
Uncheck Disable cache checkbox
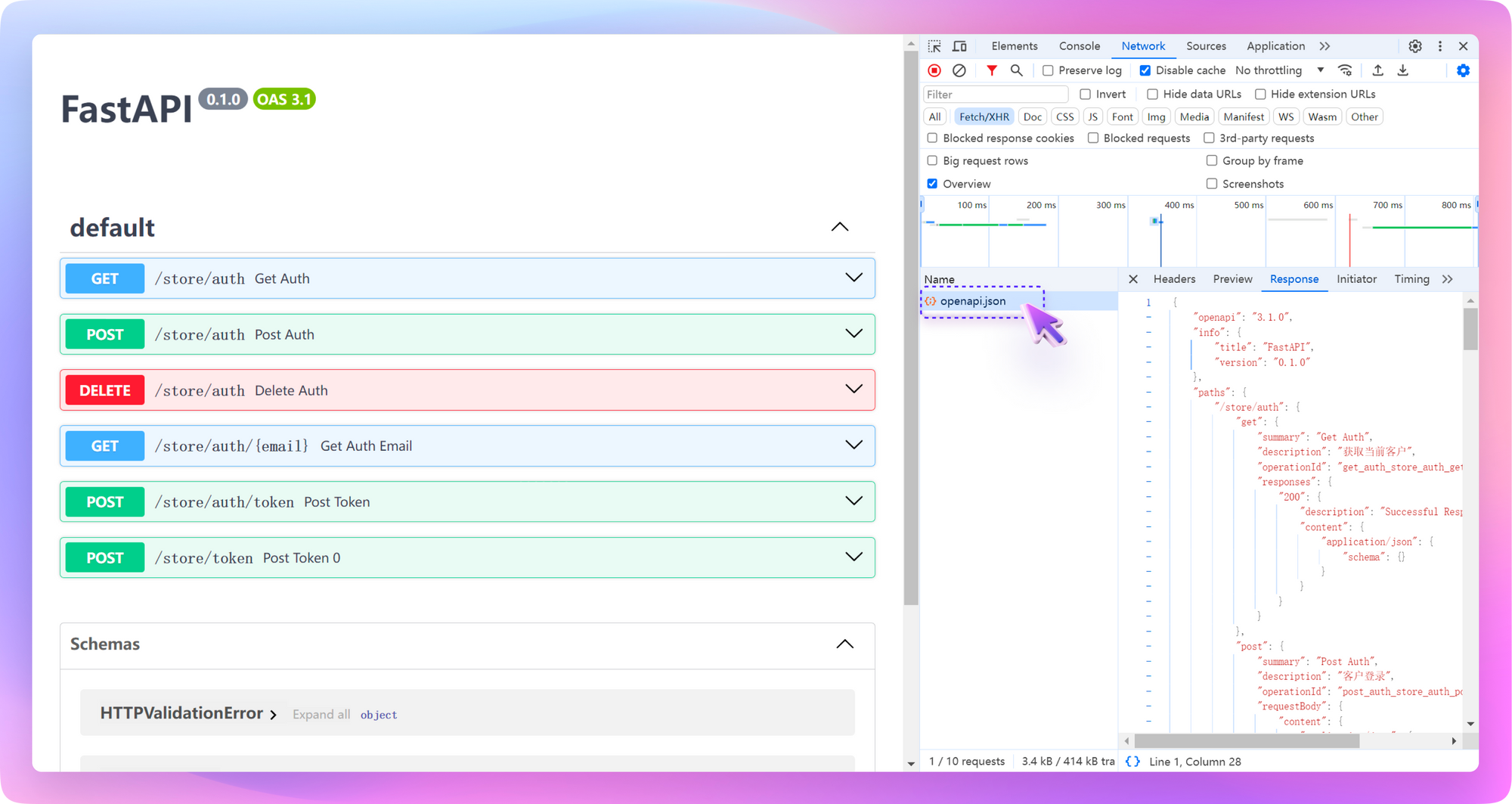tap(1145, 70)
